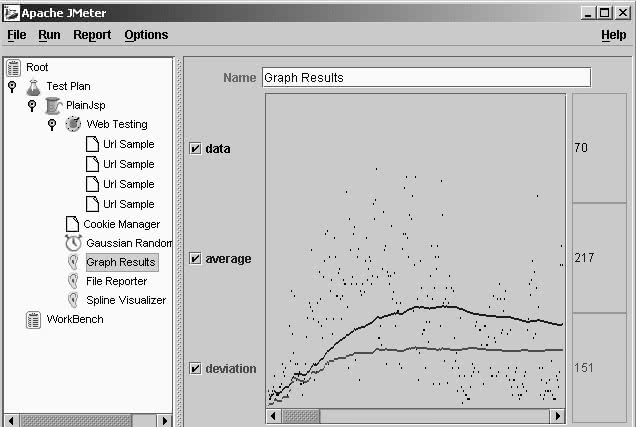The image size is (636, 427).
Task: Click the Gaussian Random timer clock icon
Action: tap(73, 243)
